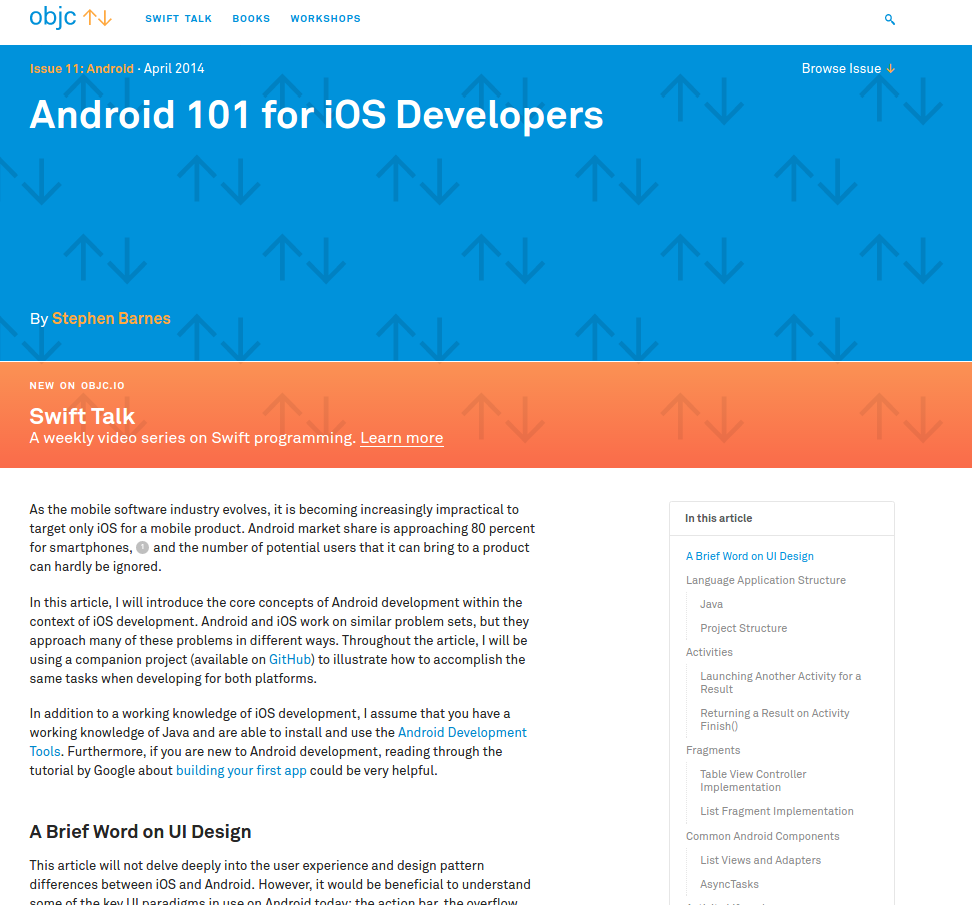Screen dimensions: 972x905
Task: Open Android Development Tools link
Action: tap(462, 733)
